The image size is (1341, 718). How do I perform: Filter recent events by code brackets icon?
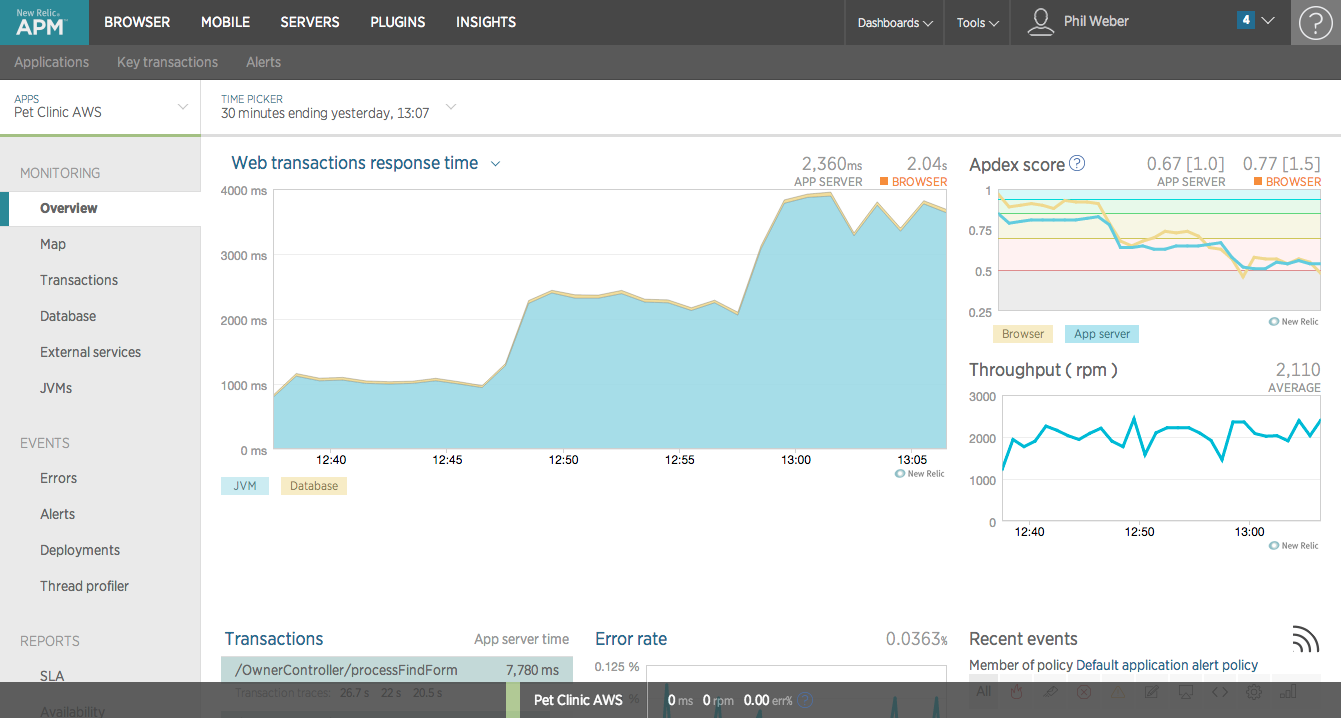1219,691
